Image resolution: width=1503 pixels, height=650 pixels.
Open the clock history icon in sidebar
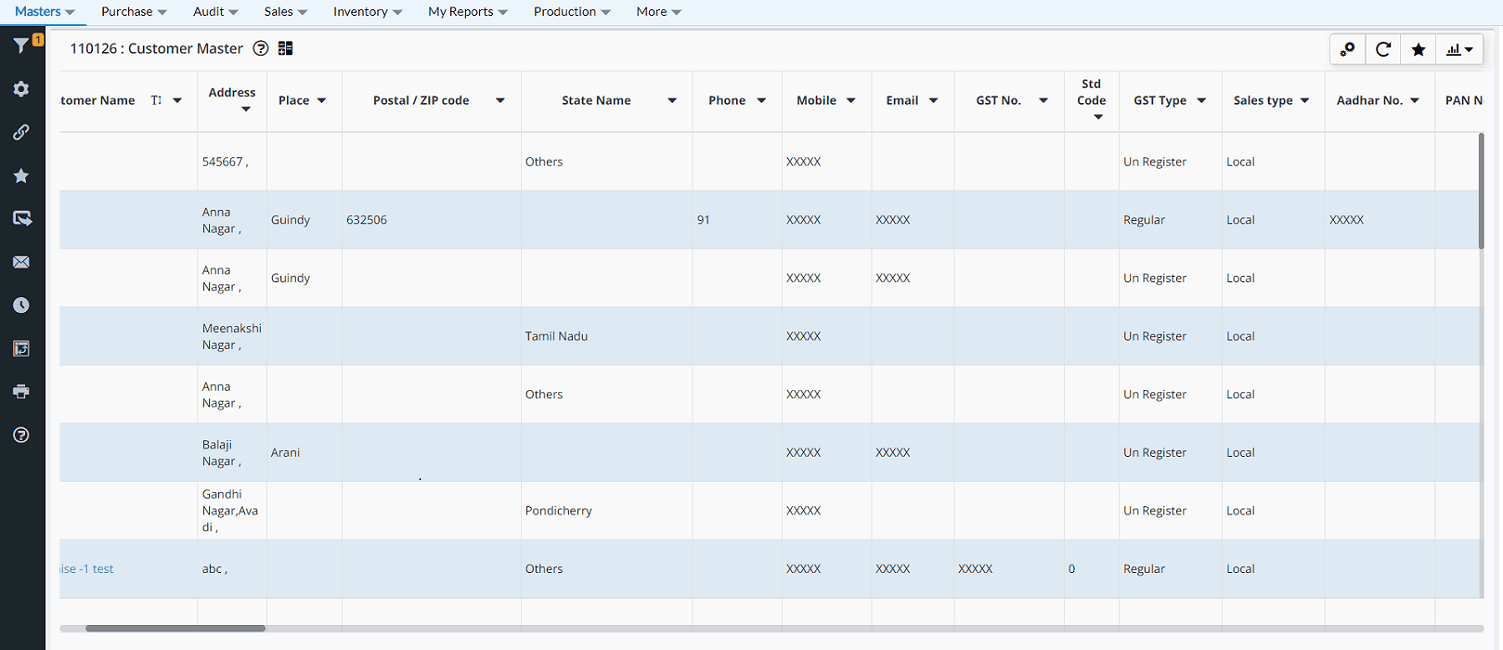tap(21, 305)
